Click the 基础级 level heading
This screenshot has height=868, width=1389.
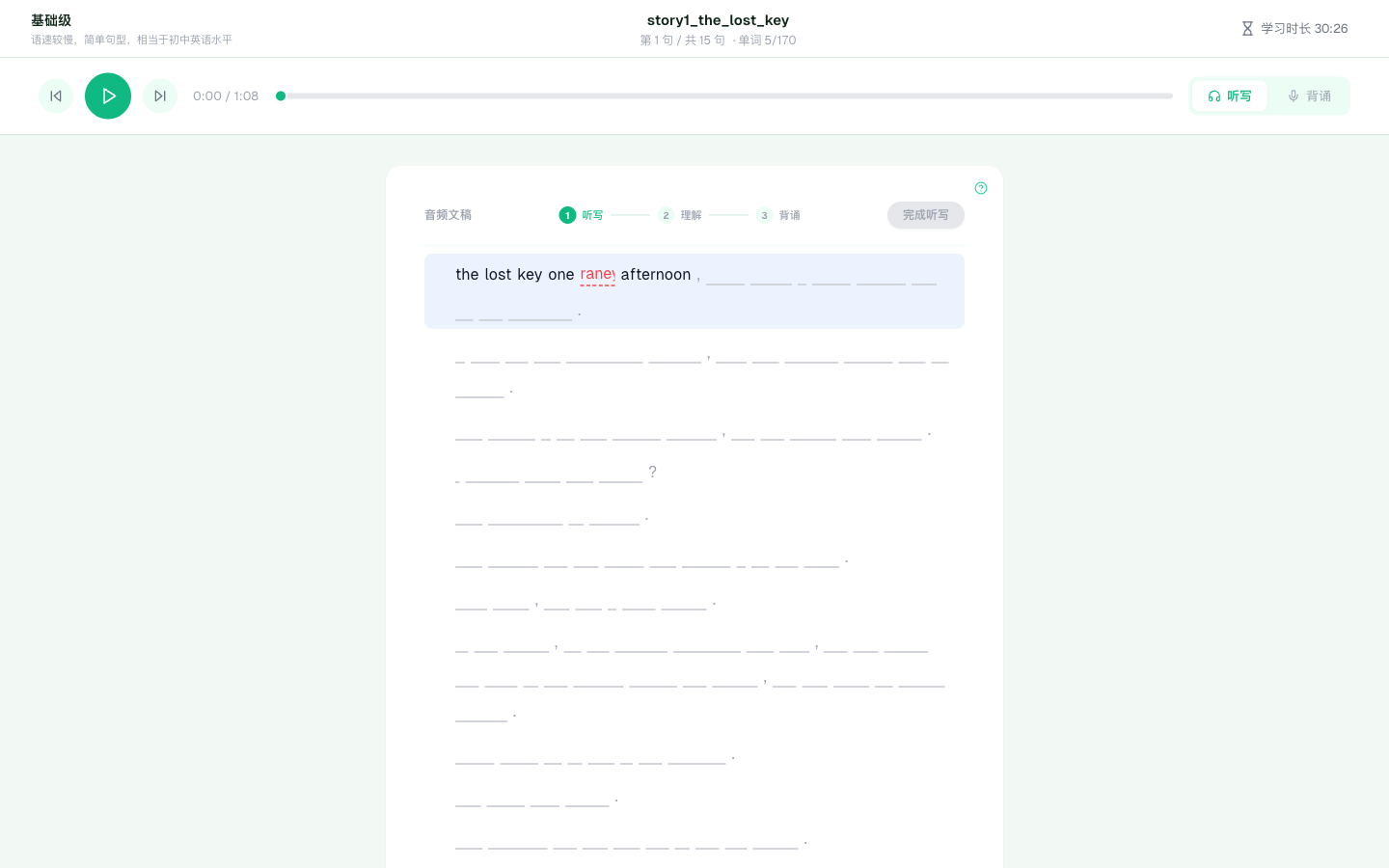[x=51, y=20]
